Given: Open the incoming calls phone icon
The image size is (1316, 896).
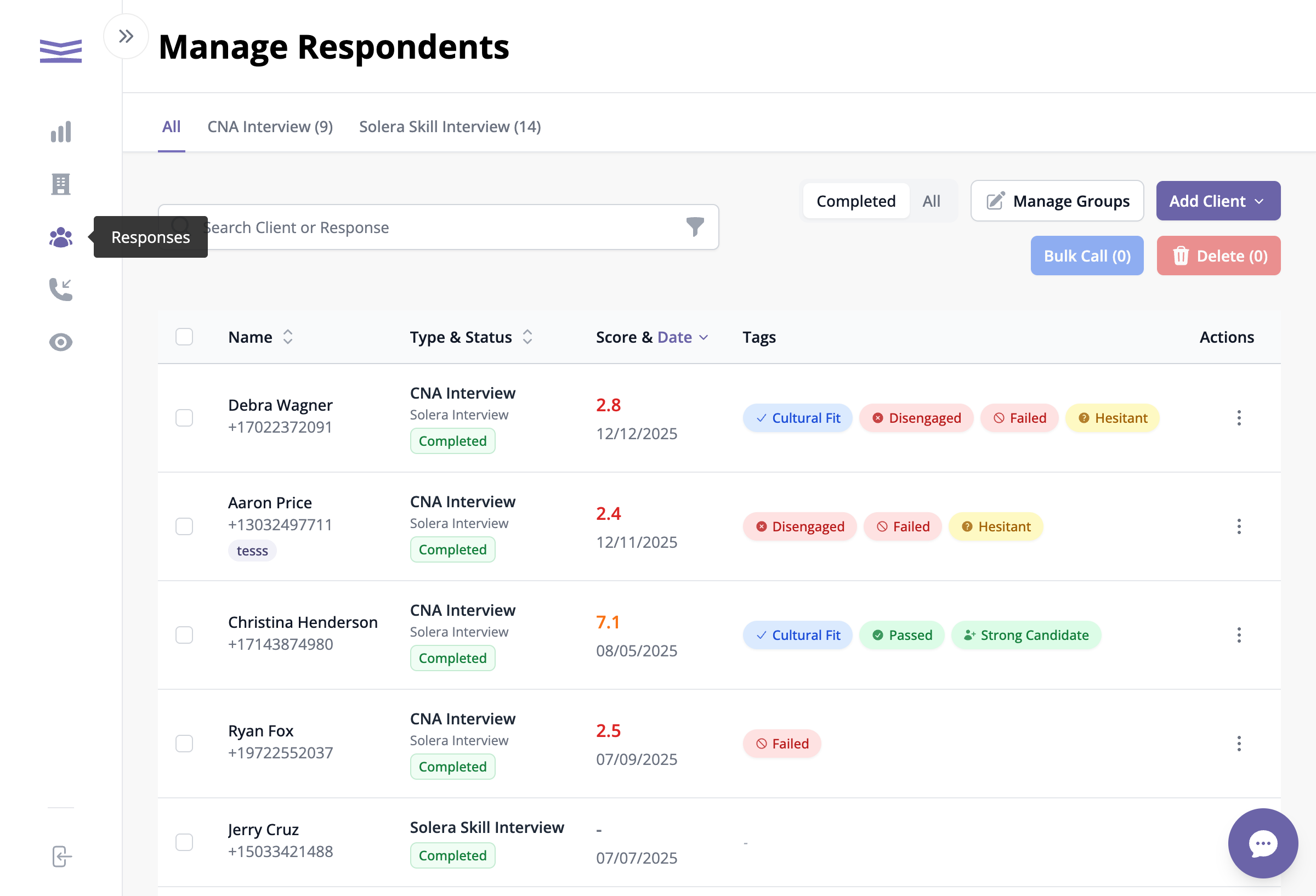Looking at the screenshot, I should pyautogui.click(x=60, y=290).
